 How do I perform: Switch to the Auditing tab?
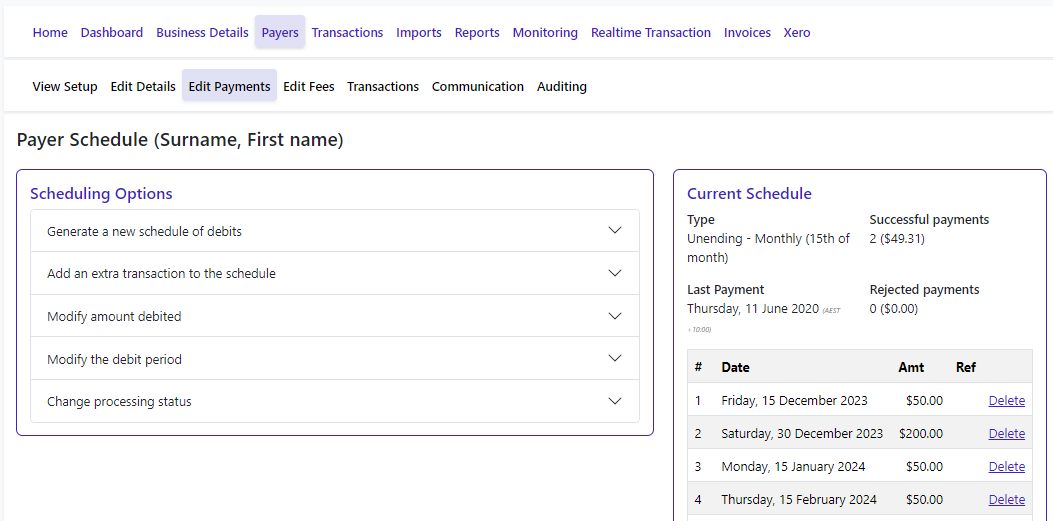[562, 86]
